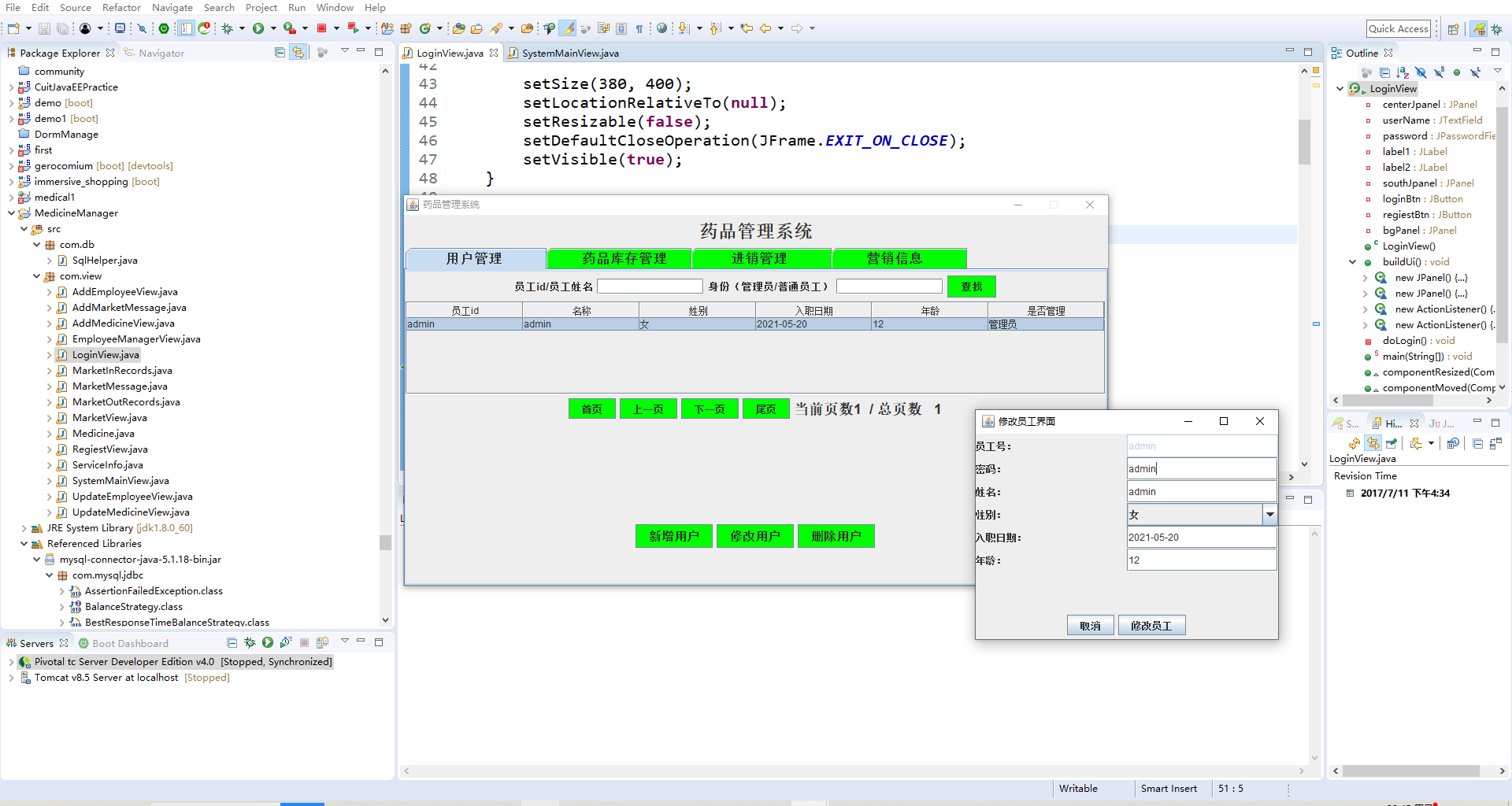
Task: Toggle Hide Static Members in Outline
Action: point(1440,72)
